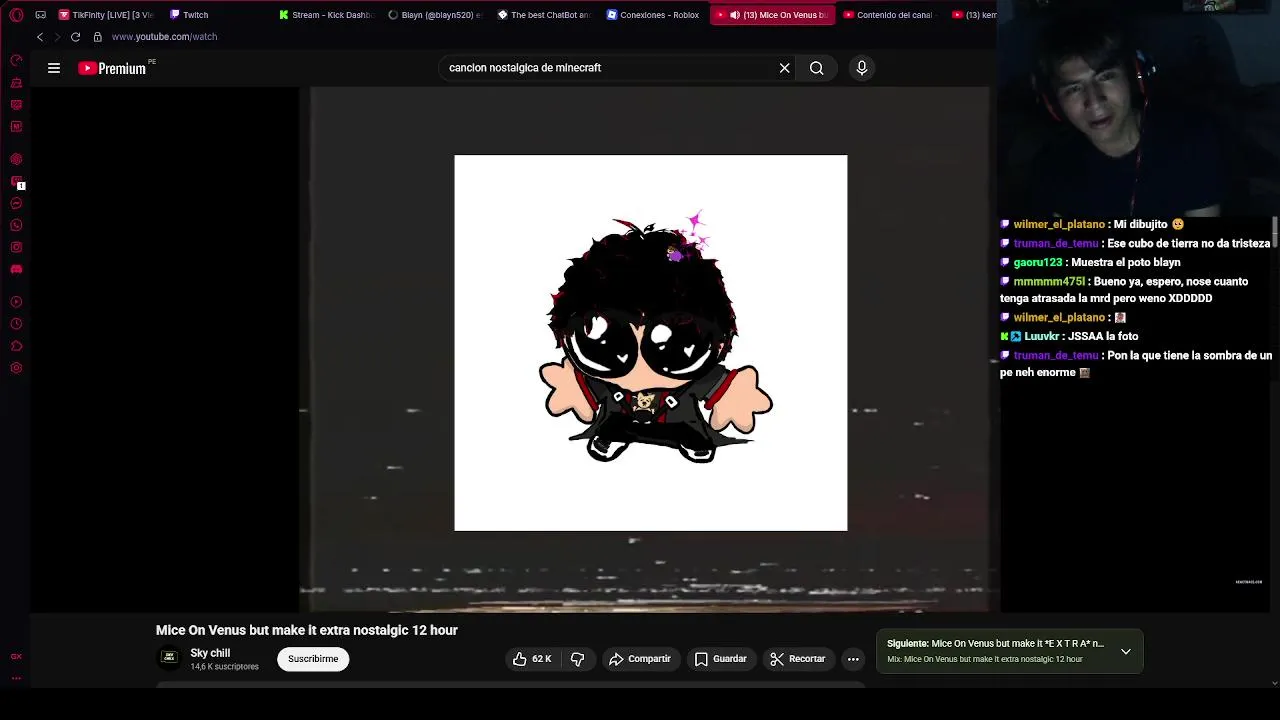This screenshot has width=1280, height=720.
Task: Click the video player drawing area
Action: (650, 343)
